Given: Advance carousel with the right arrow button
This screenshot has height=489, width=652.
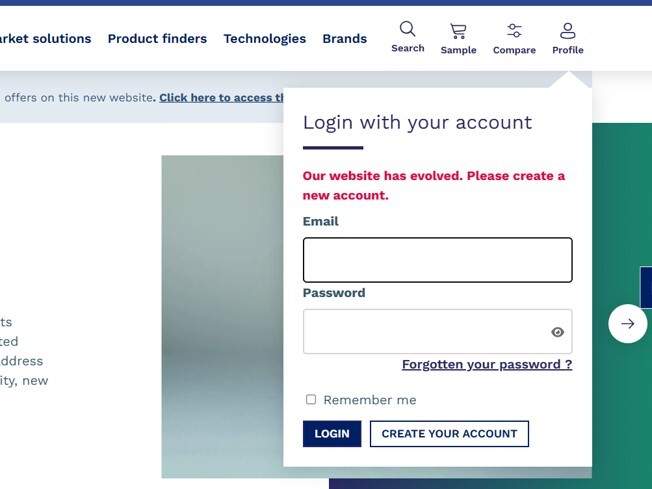Looking at the screenshot, I should (x=627, y=324).
